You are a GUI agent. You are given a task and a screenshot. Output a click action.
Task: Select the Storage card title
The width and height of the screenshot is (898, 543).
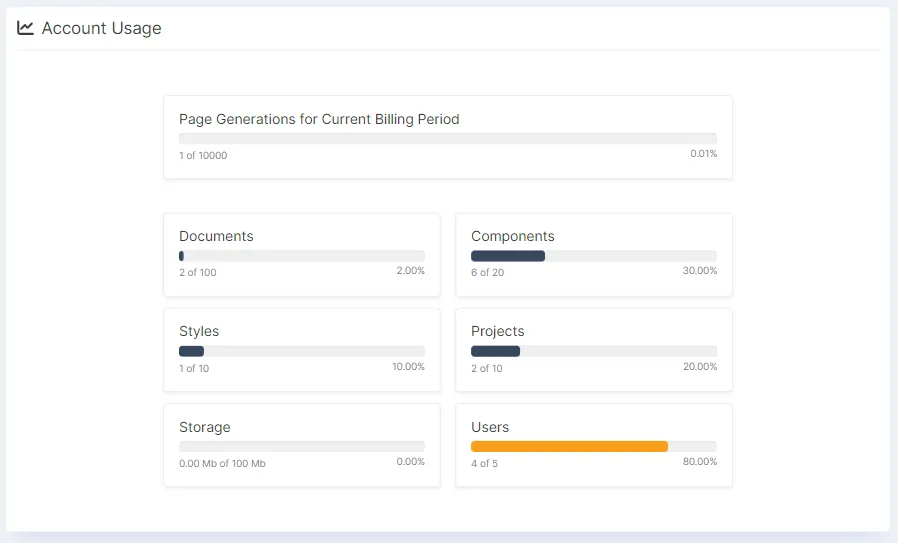point(204,427)
